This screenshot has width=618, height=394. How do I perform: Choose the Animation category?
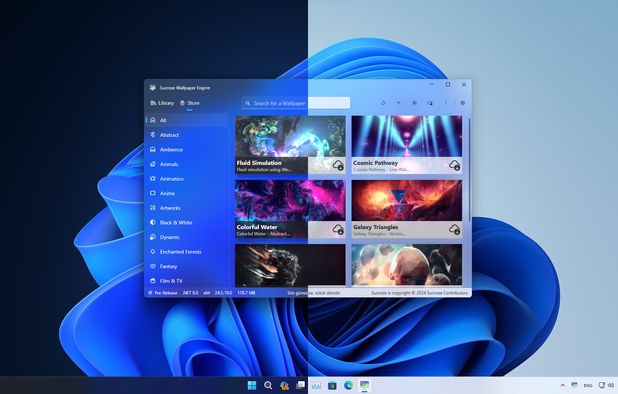[x=187, y=178]
